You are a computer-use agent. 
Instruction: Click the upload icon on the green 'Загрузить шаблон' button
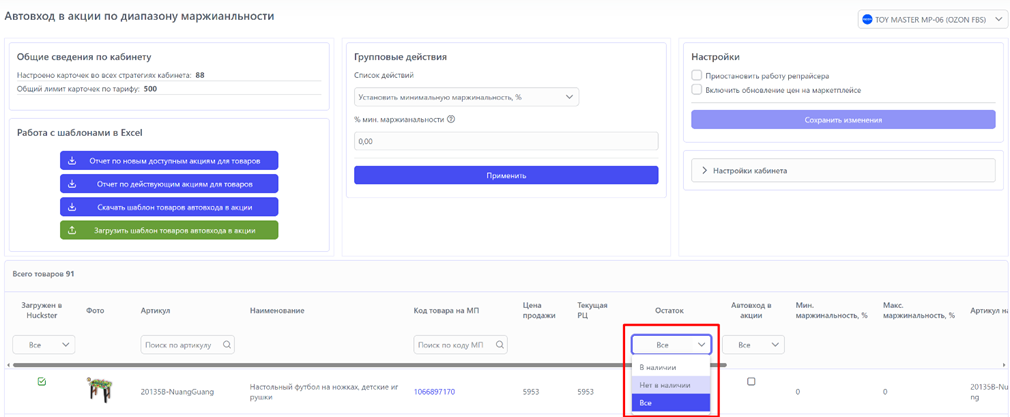point(72,230)
